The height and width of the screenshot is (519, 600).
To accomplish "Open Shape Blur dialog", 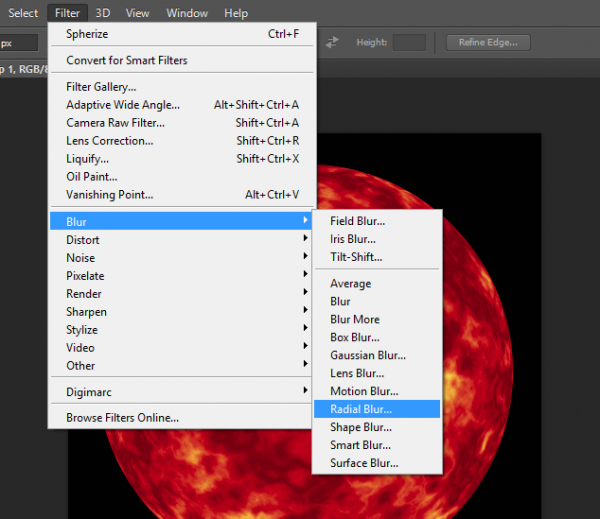I will (x=377, y=427).
